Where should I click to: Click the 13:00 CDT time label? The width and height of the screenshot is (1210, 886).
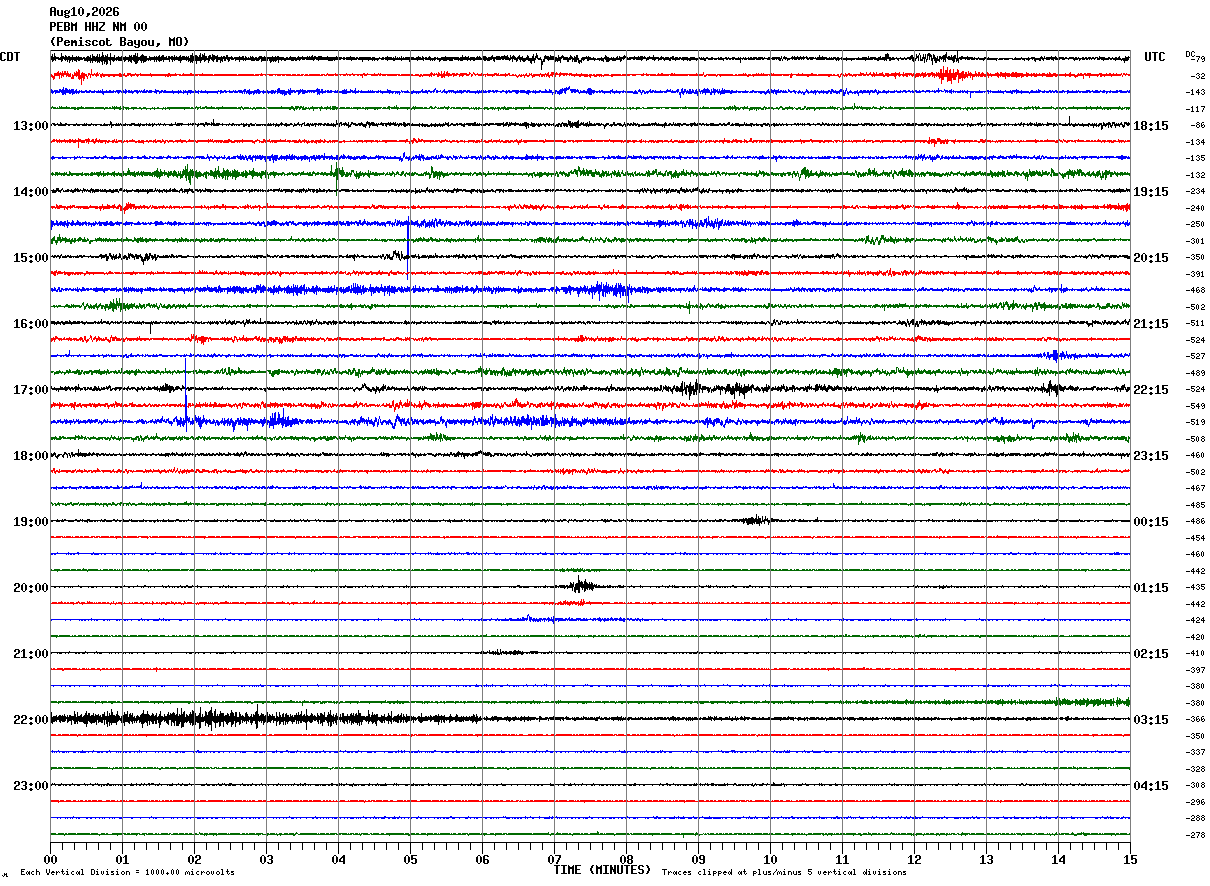point(30,126)
